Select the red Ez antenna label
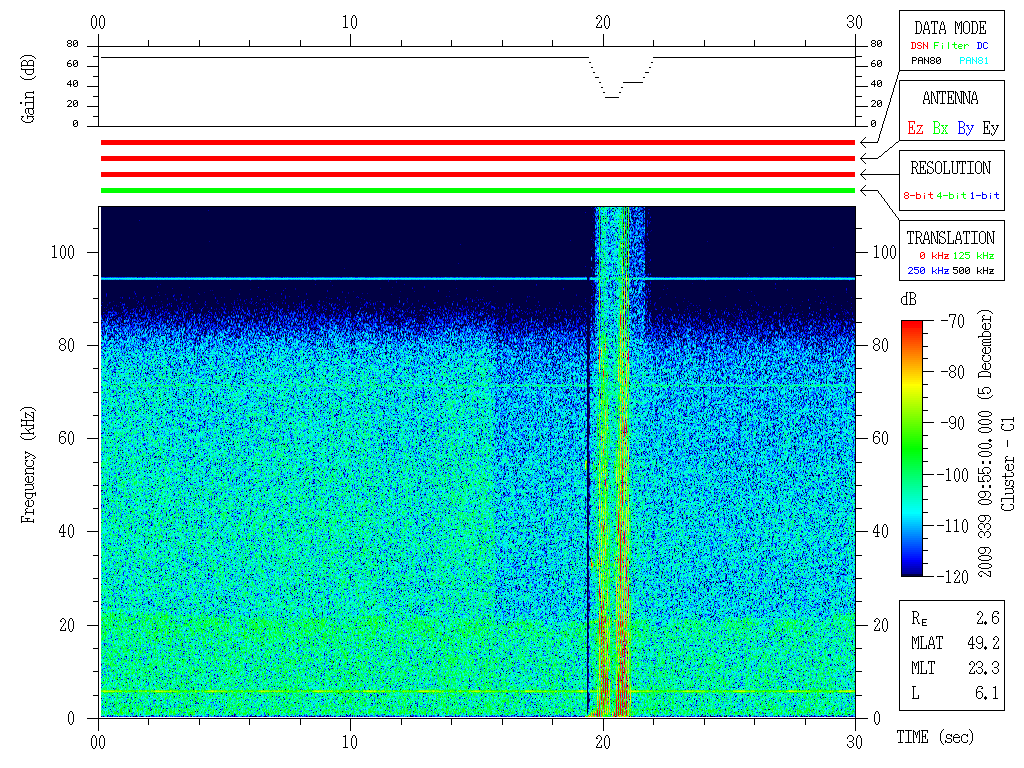The height and width of the screenshot is (768, 1024). click(x=915, y=128)
